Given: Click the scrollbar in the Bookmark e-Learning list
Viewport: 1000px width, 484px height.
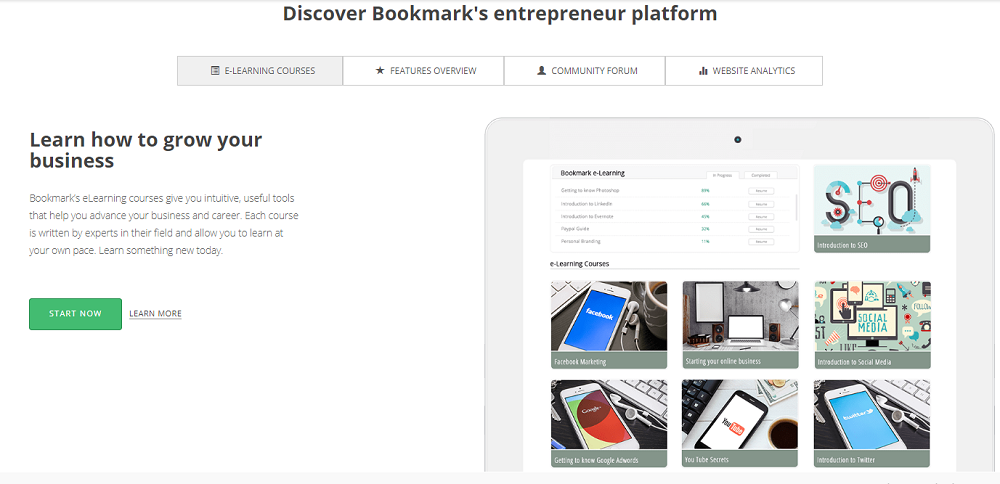Looking at the screenshot, I should pyautogui.click(x=797, y=207).
